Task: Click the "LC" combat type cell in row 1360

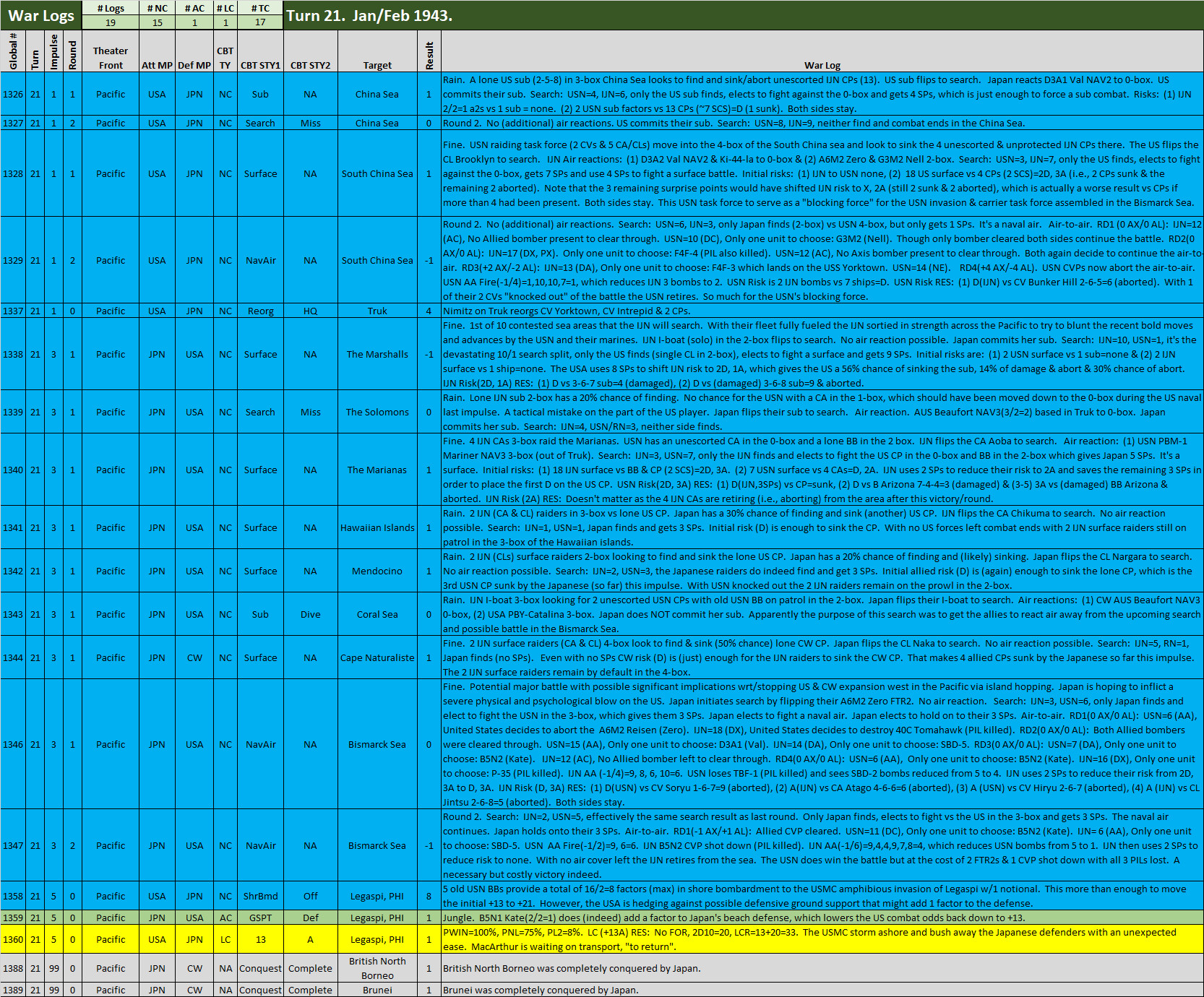Action: [225, 939]
